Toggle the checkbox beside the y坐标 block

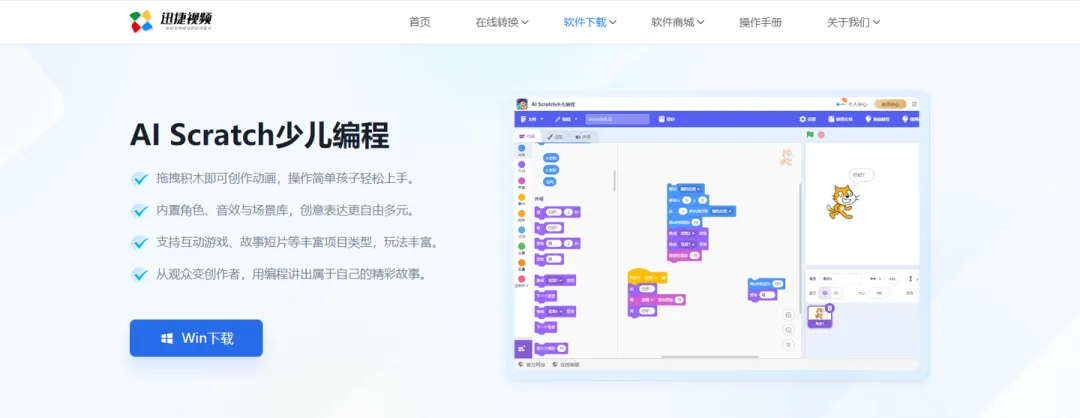[538, 169]
